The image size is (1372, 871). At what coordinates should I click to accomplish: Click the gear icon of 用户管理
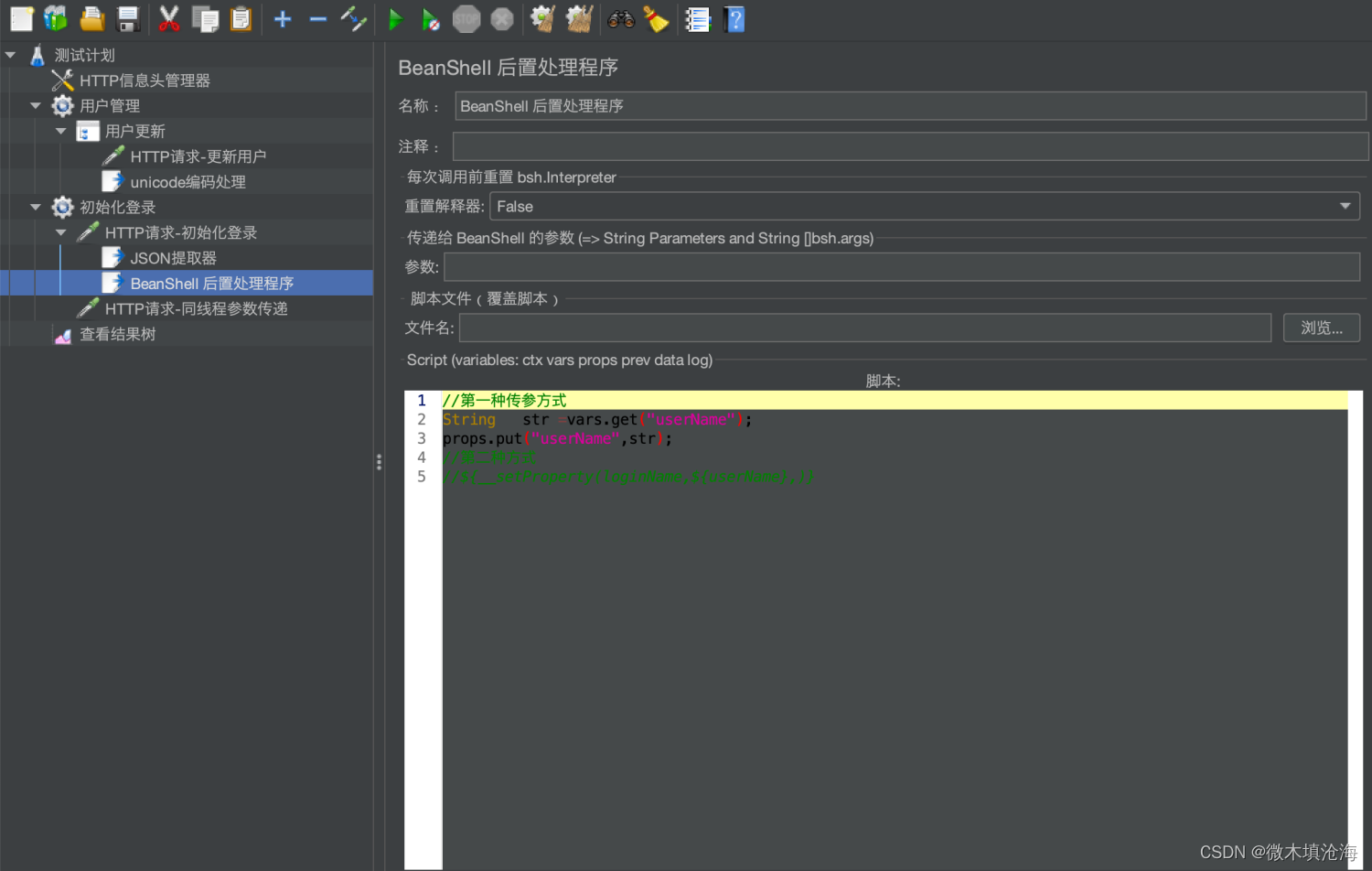62,106
